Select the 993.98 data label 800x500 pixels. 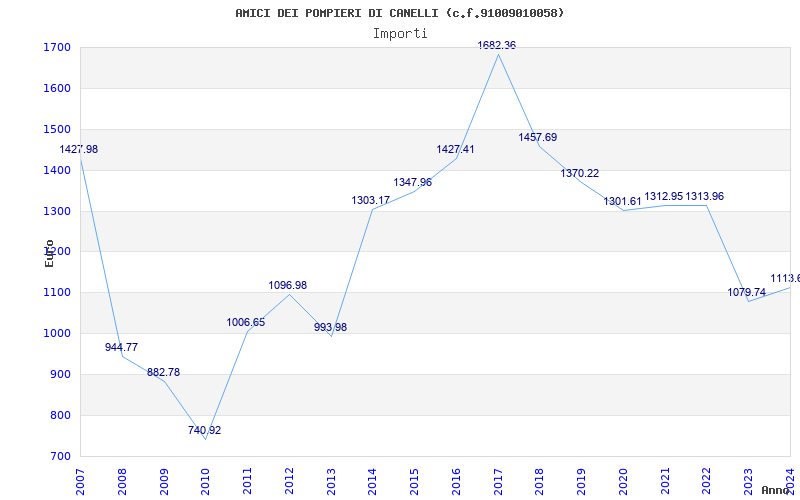pyautogui.click(x=330, y=327)
